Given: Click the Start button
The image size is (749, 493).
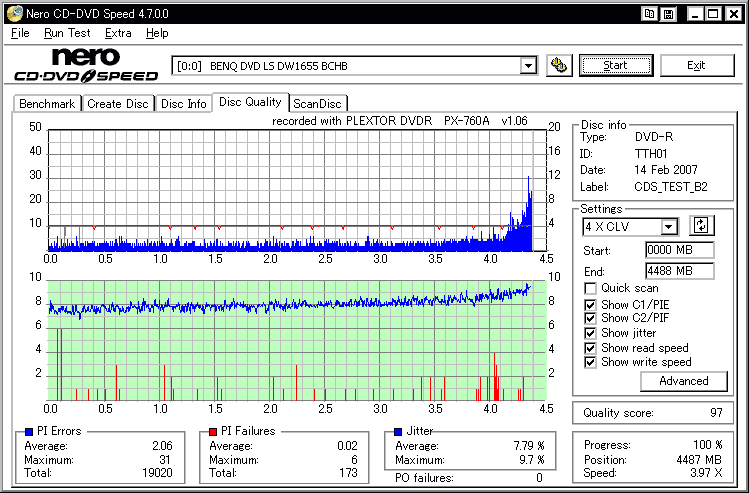Looking at the screenshot, I should tap(615, 65).
